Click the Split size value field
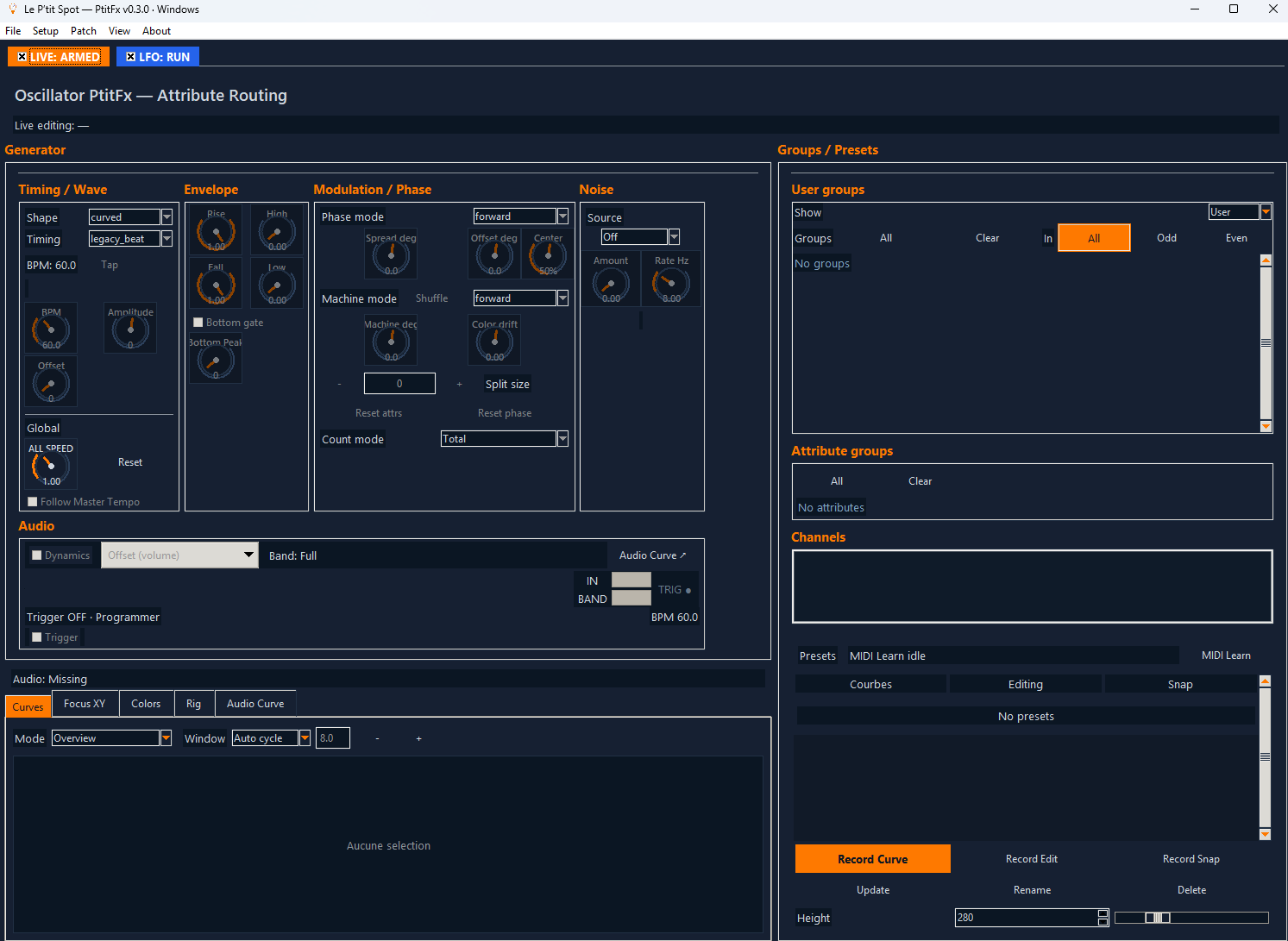The width and height of the screenshot is (1288, 941). [x=399, y=384]
